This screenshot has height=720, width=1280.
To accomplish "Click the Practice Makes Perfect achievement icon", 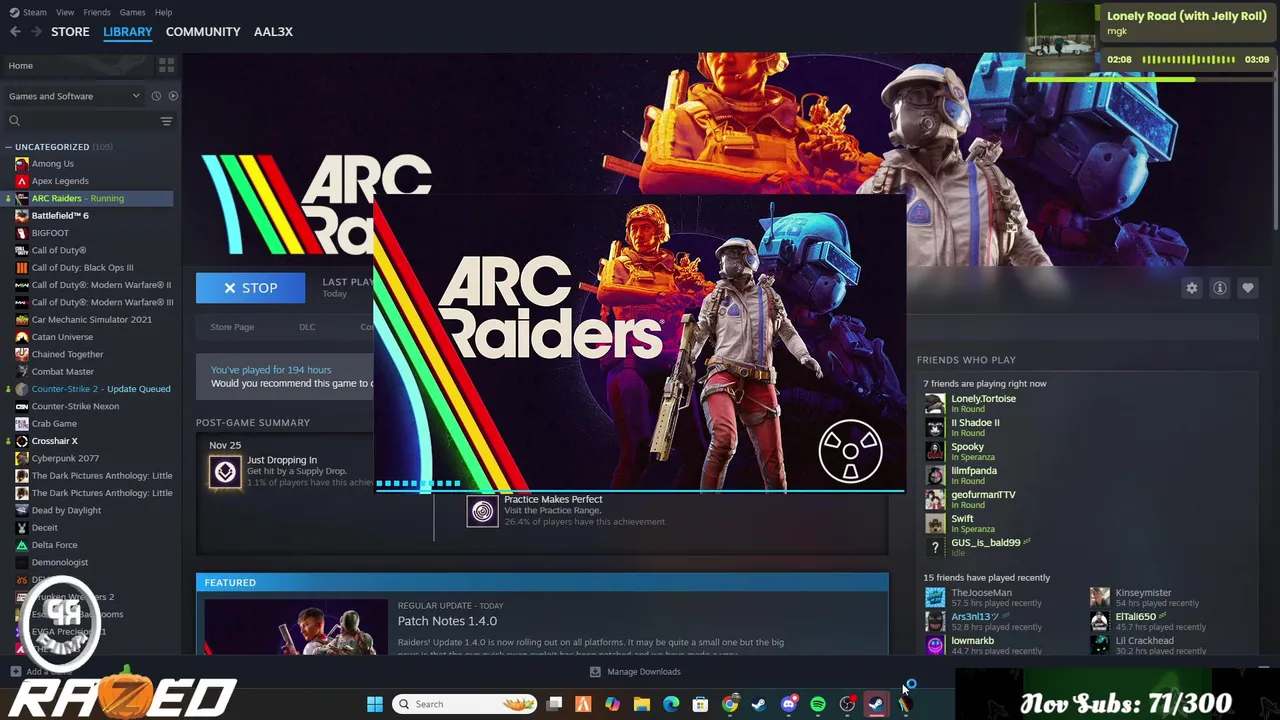I will [x=482, y=511].
